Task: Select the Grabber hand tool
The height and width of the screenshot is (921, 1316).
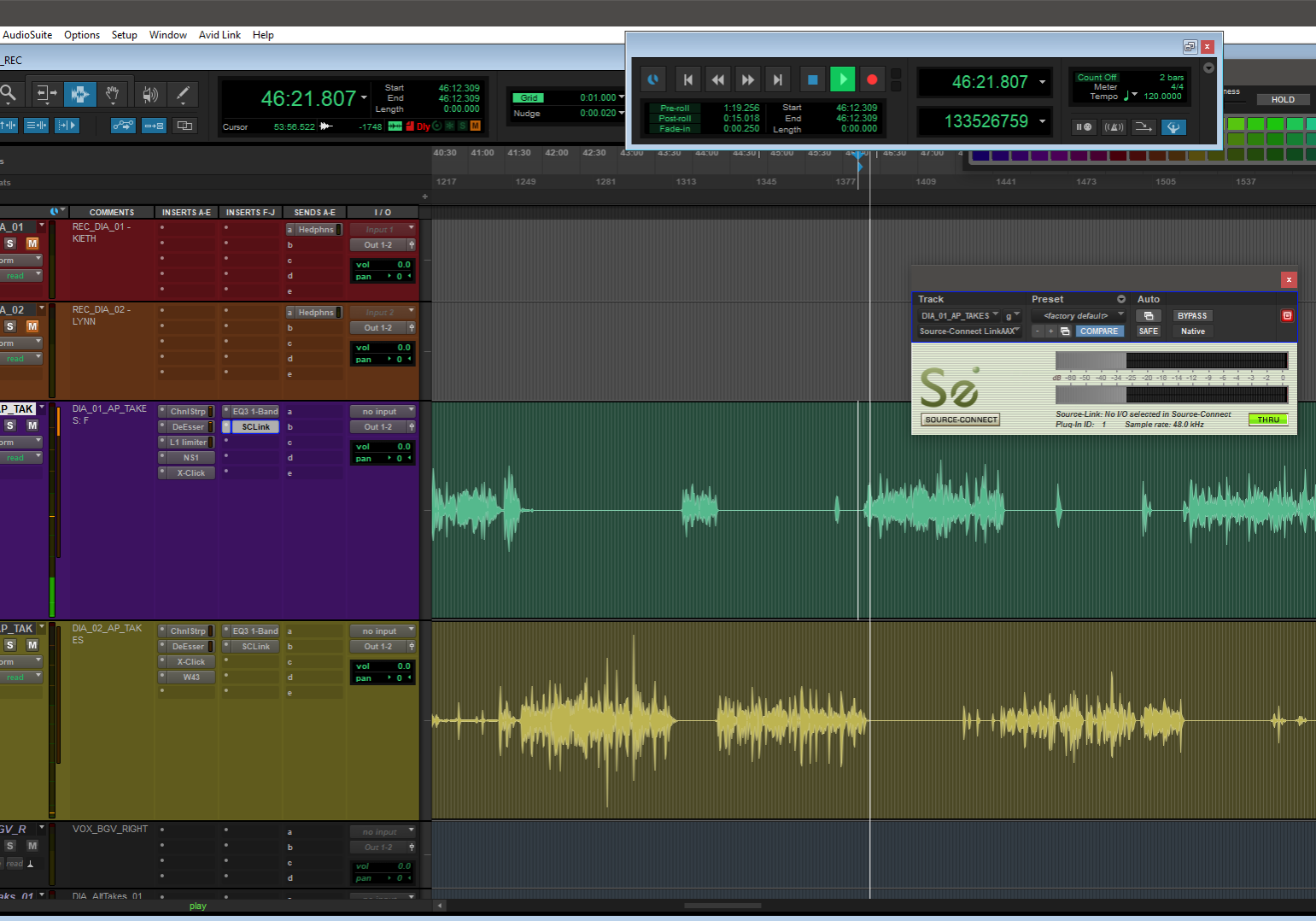Action: [112, 93]
